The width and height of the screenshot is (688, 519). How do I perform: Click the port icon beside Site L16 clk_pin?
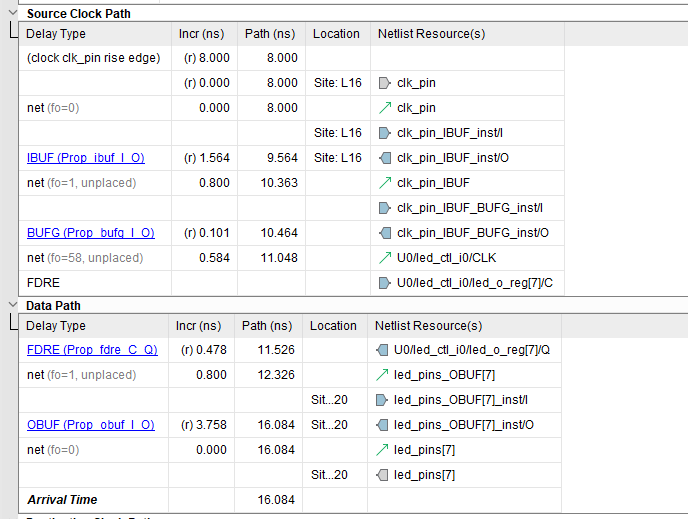click(x=384, y=83)
